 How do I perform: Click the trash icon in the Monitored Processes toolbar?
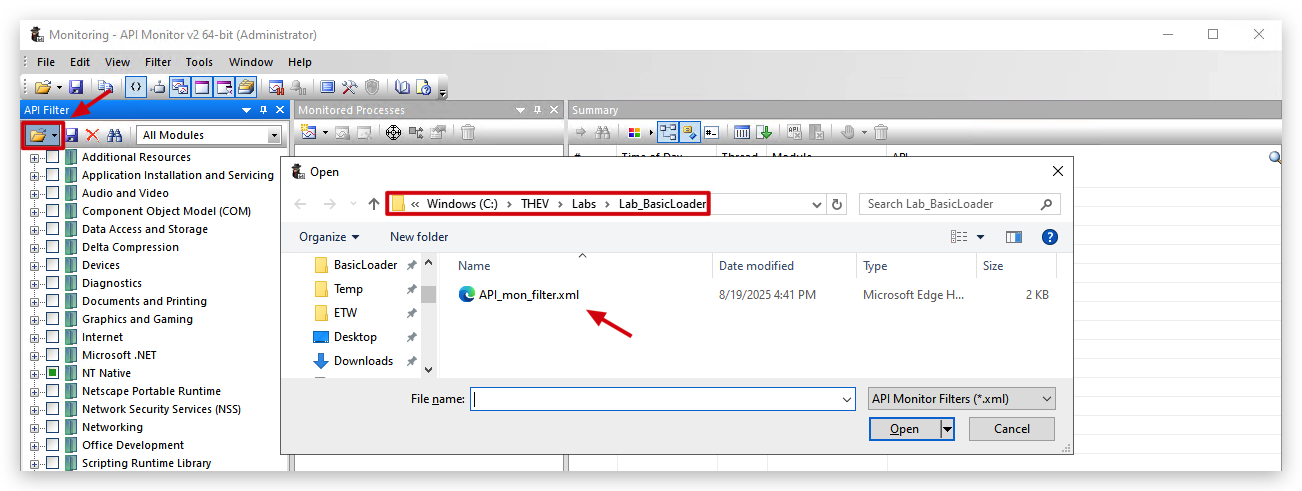coord(467,132)
